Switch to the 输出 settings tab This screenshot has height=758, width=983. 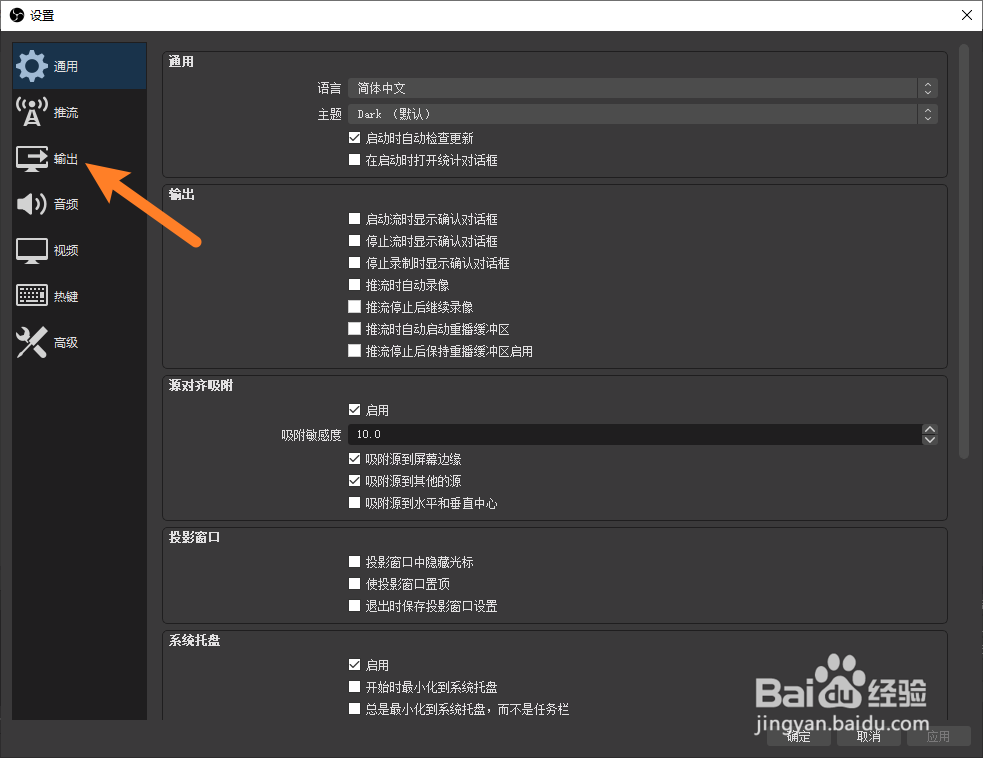point(80,158)
